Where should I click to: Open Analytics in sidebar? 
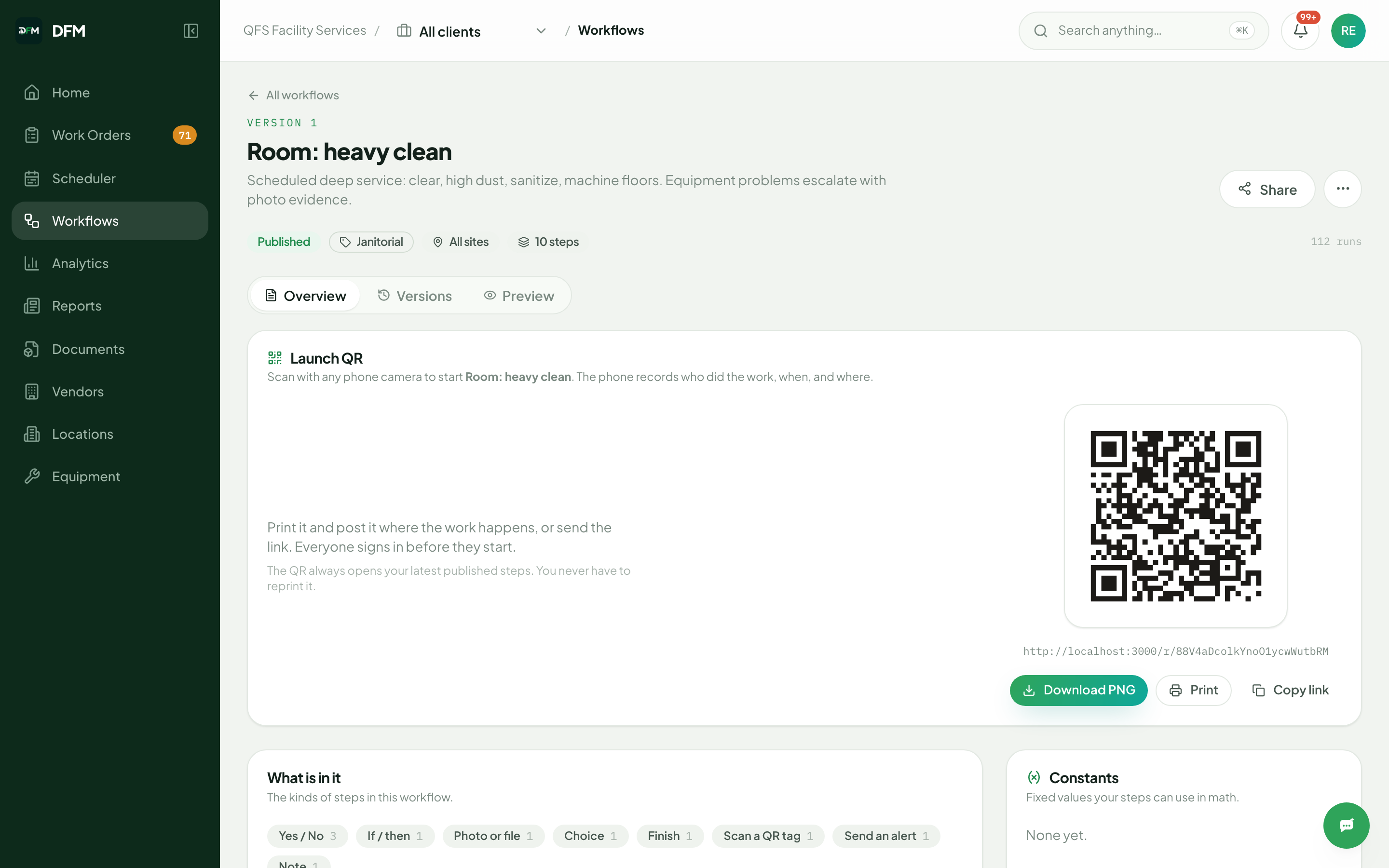tap(109, 263)
